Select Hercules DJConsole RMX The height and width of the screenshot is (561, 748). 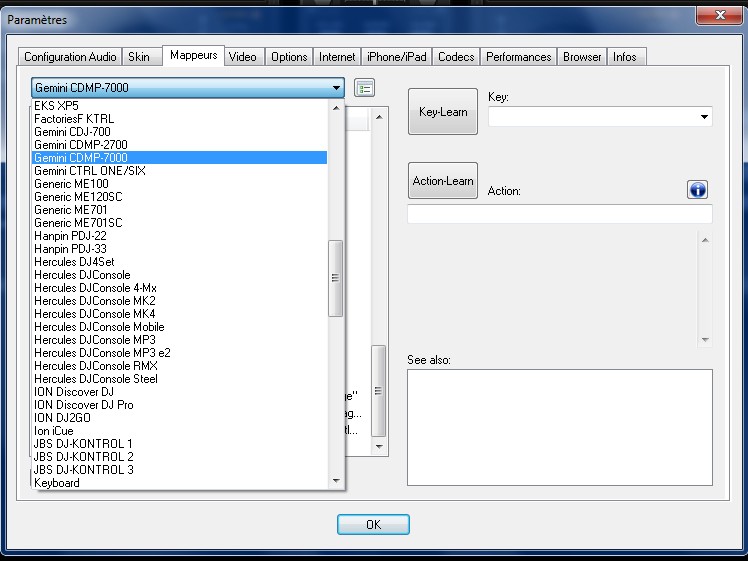tap(179, 366)
